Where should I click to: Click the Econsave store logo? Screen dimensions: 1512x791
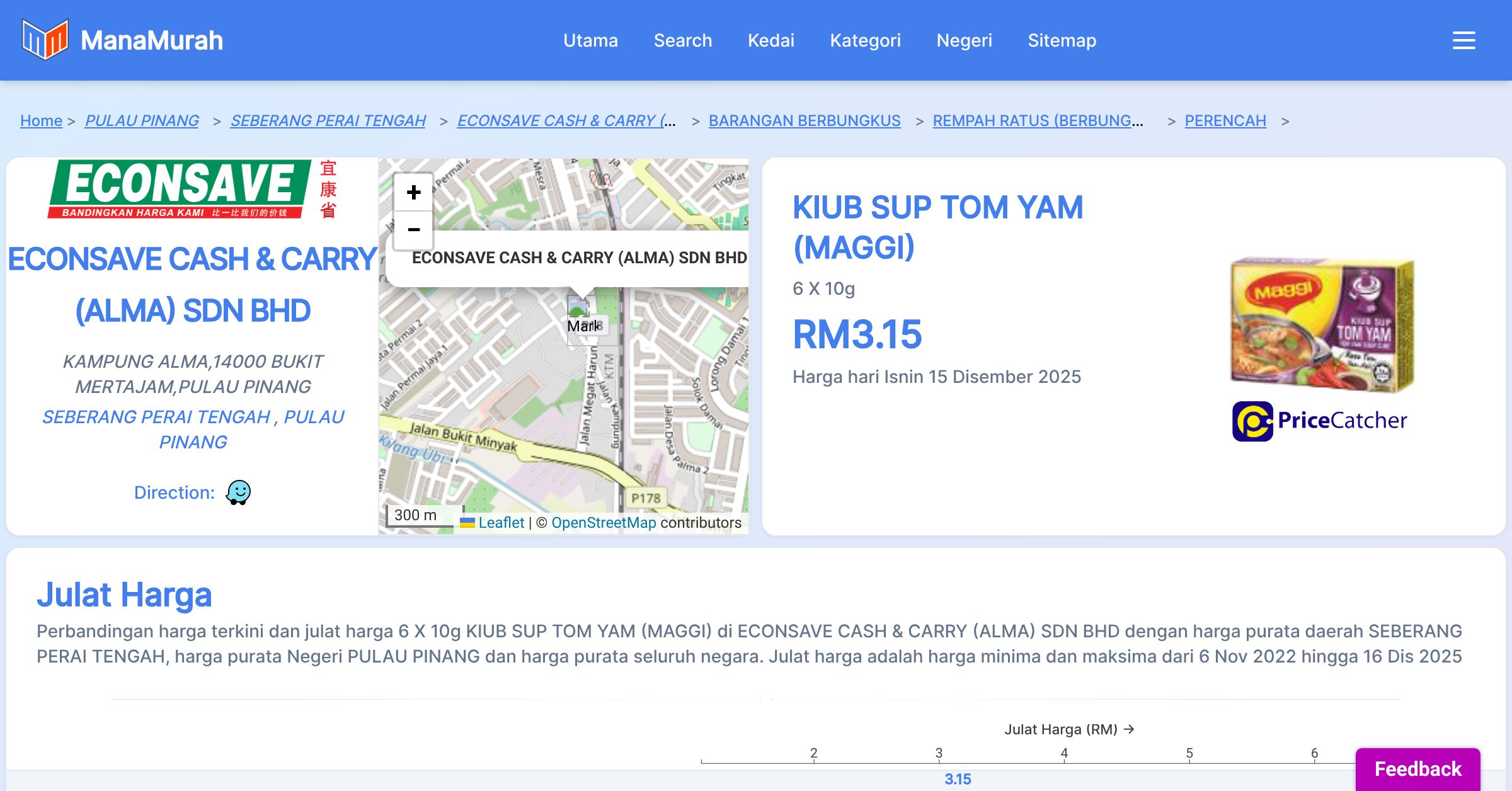(x=192, y=189)
